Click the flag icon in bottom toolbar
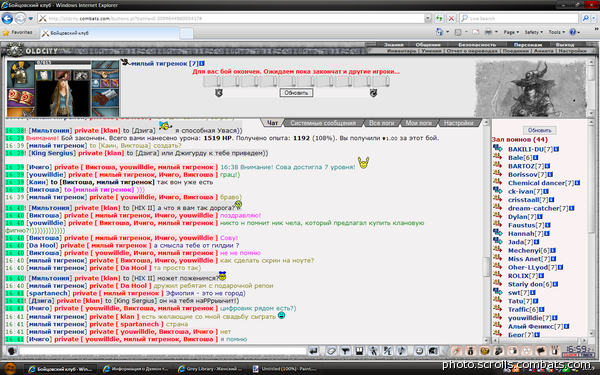This screenshot has height=375, width=600. pyautogui.click(x=541, y=351)
